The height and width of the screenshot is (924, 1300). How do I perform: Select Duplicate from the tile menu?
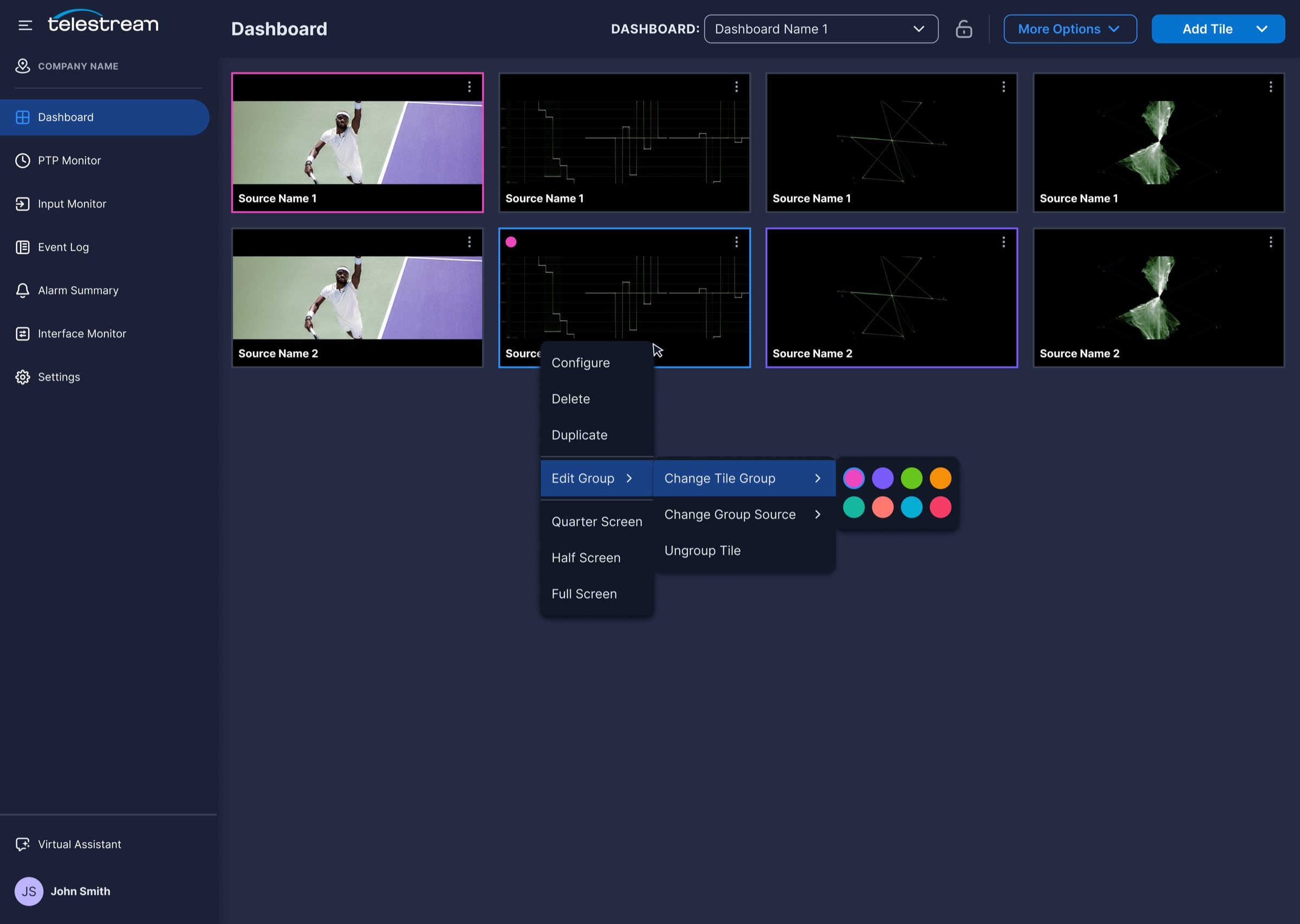597,435
